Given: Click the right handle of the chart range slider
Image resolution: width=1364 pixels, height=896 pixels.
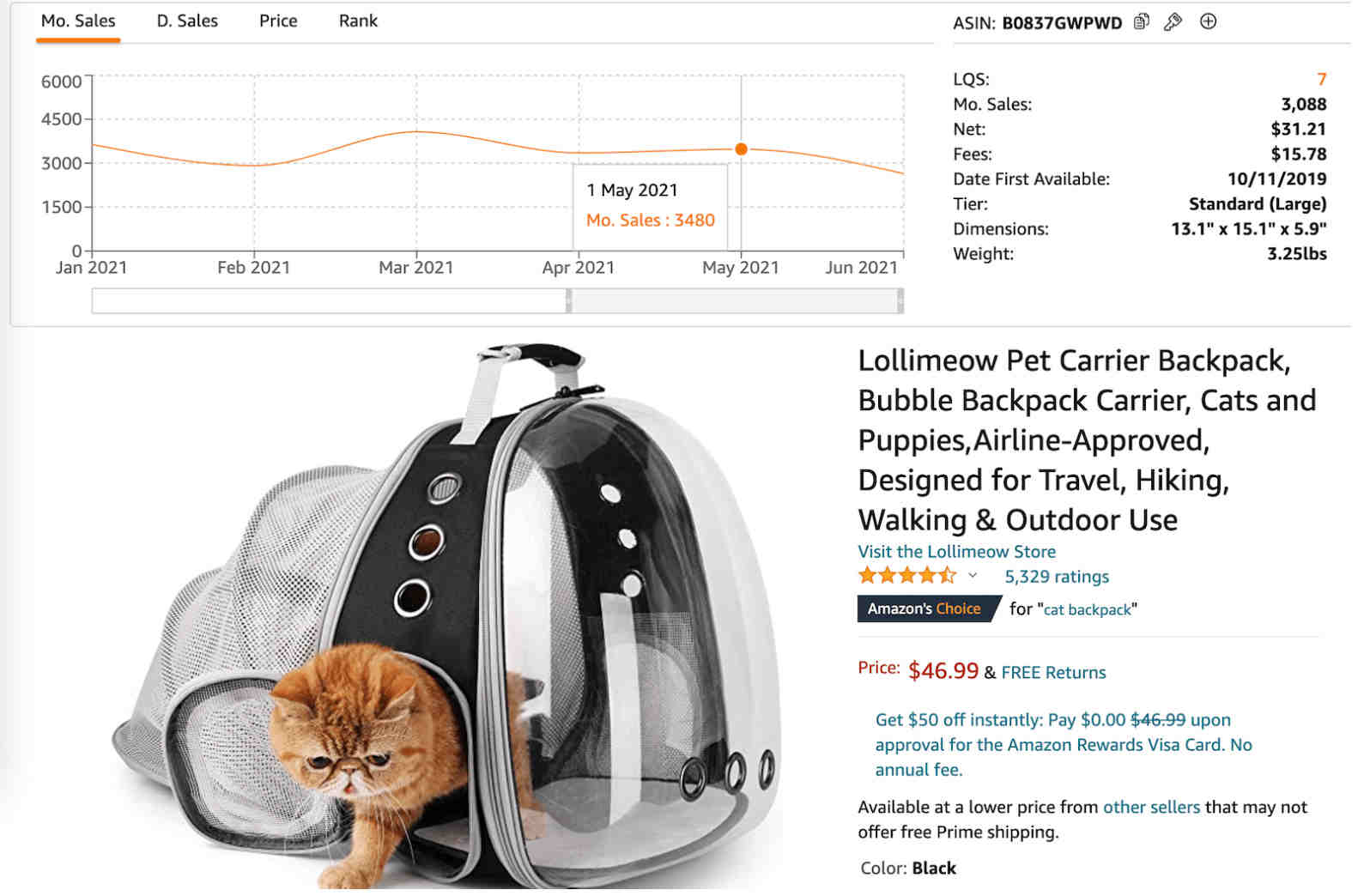Looking at the screenshot, I should [900, 301].
